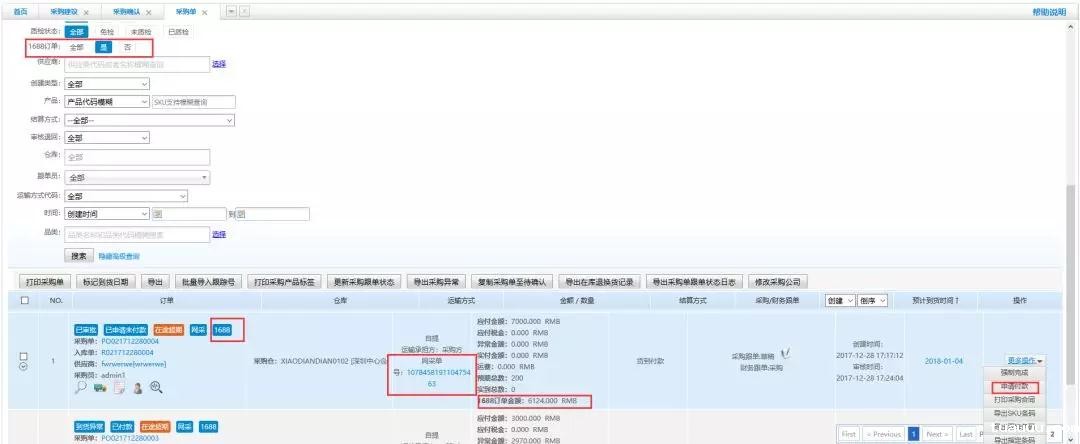Image resolution: width=1080 pixels, height=444 pixels.
Task: Click the edit icon beside 采购跟单
Action: point(786,353)
